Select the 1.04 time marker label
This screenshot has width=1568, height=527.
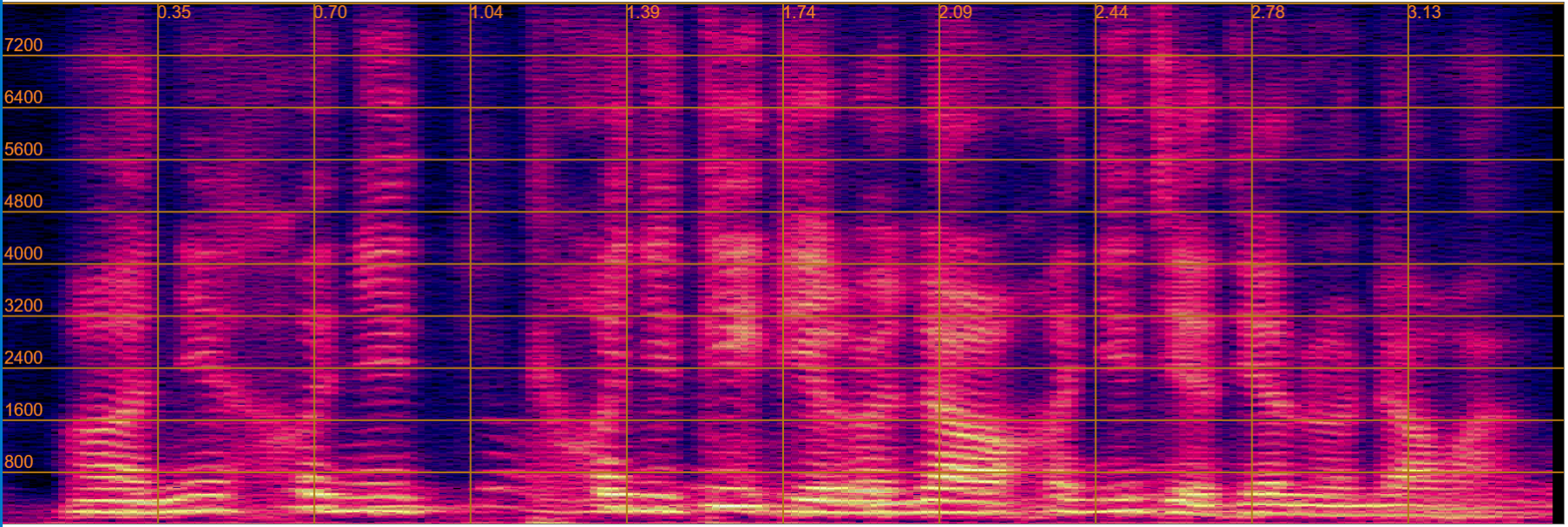pyautogui.click(x=487, y=12)
